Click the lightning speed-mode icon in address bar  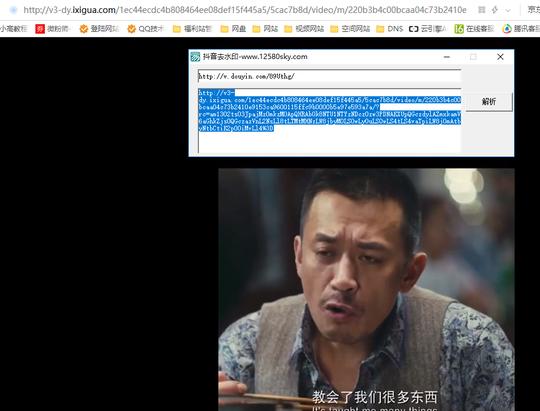495,10
